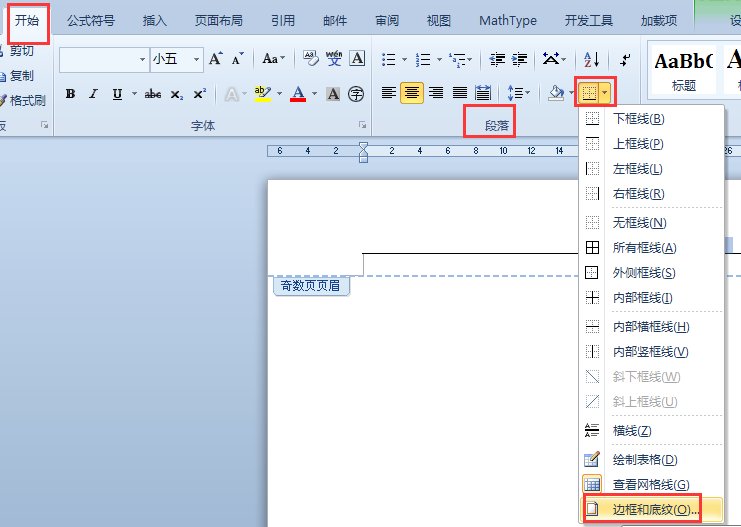Toggle italic text formatting
Viewport: 741px width, 527px height.
pyautogui.click(x=93, y=94)
